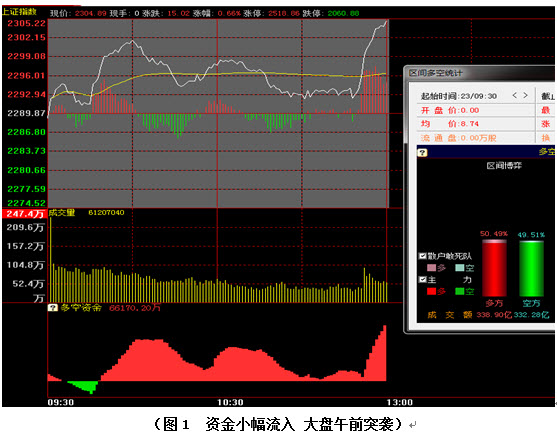Click the green 空方 49.51% bar
Screen dimensions: 557x440
531,269
